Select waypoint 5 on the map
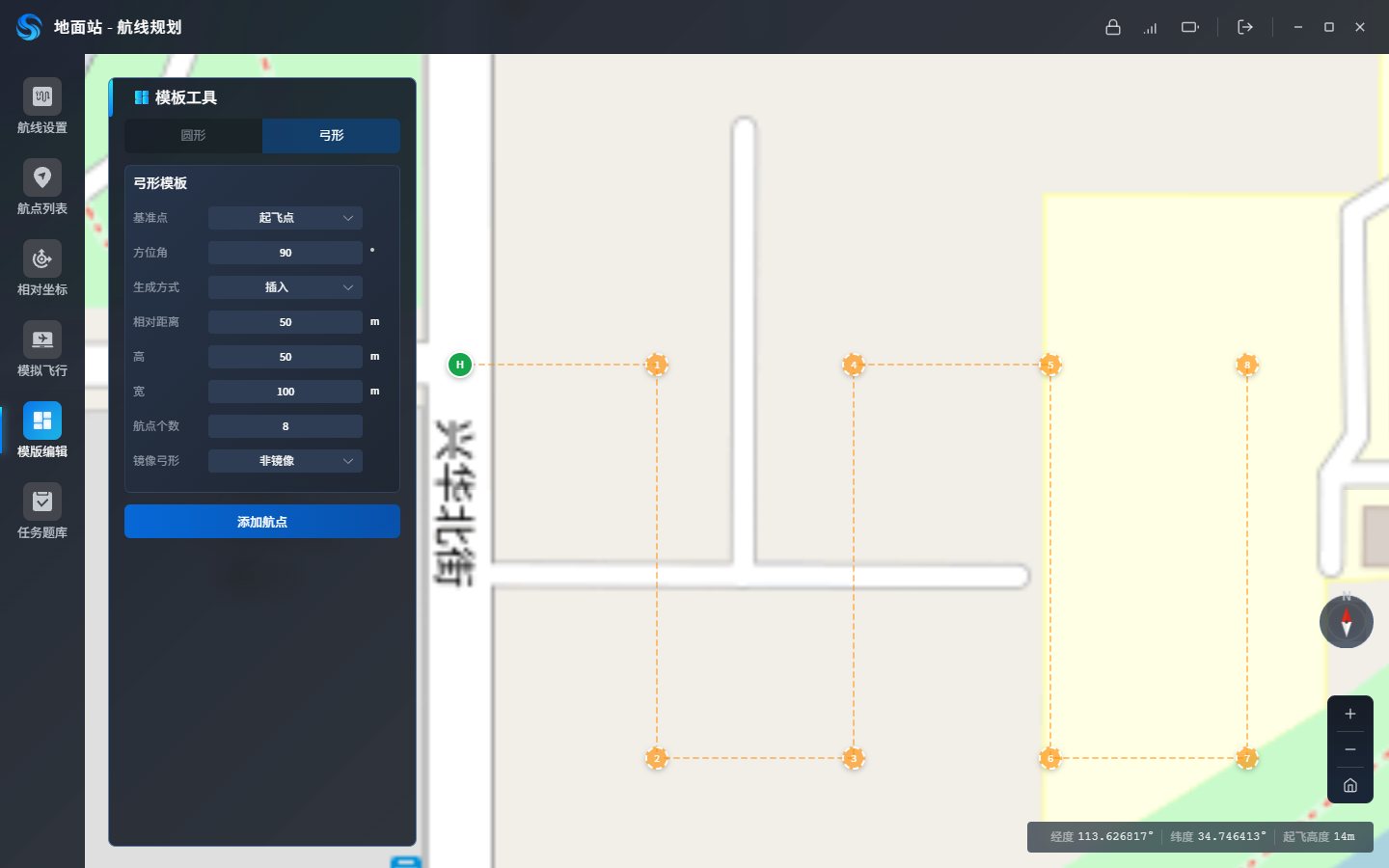 tap(1050, 365)
